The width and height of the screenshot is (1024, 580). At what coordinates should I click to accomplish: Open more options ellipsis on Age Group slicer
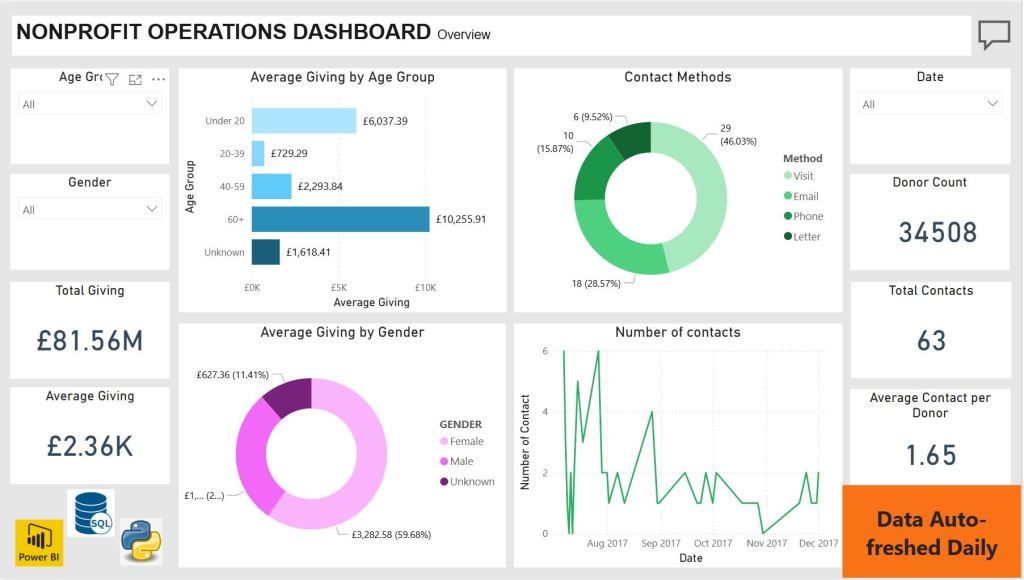pos(158,79)
